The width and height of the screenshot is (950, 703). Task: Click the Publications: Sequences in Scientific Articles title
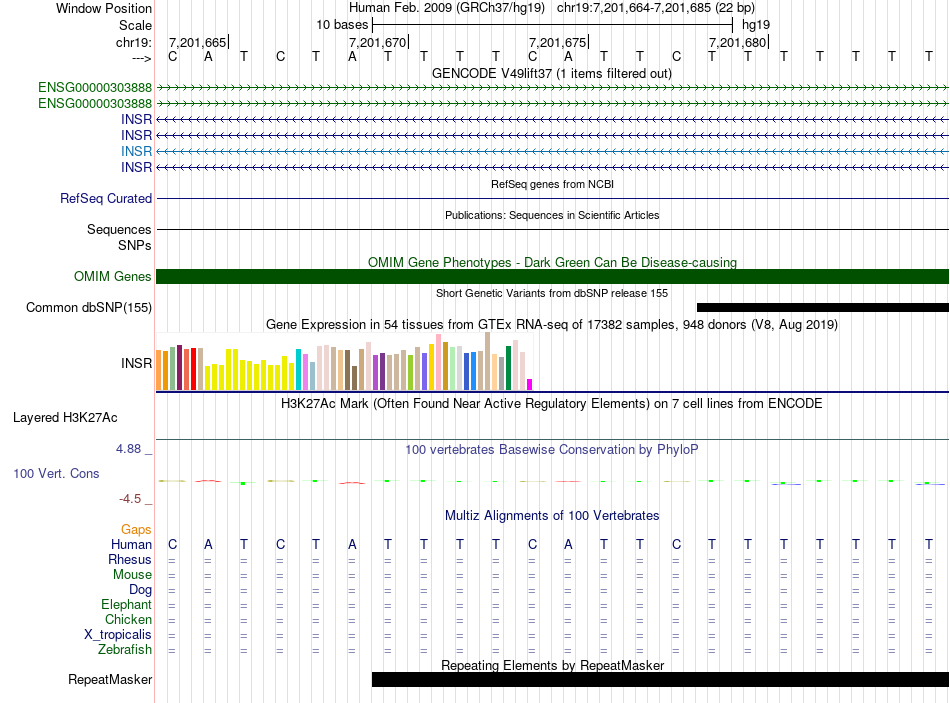(552, 215)
